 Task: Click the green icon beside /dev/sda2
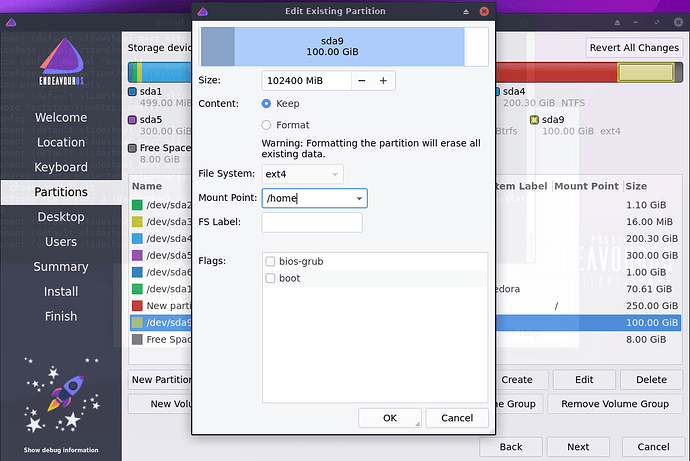(x=138, y=205)
